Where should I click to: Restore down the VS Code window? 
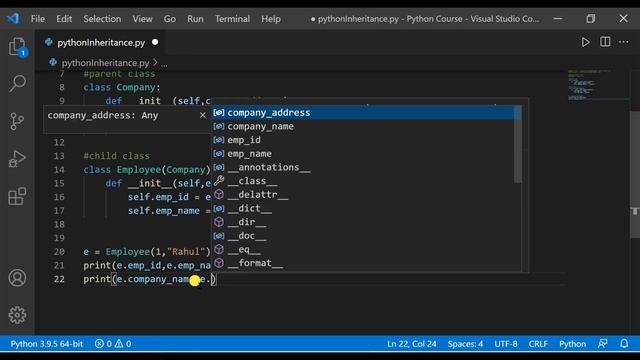[590, 18]
